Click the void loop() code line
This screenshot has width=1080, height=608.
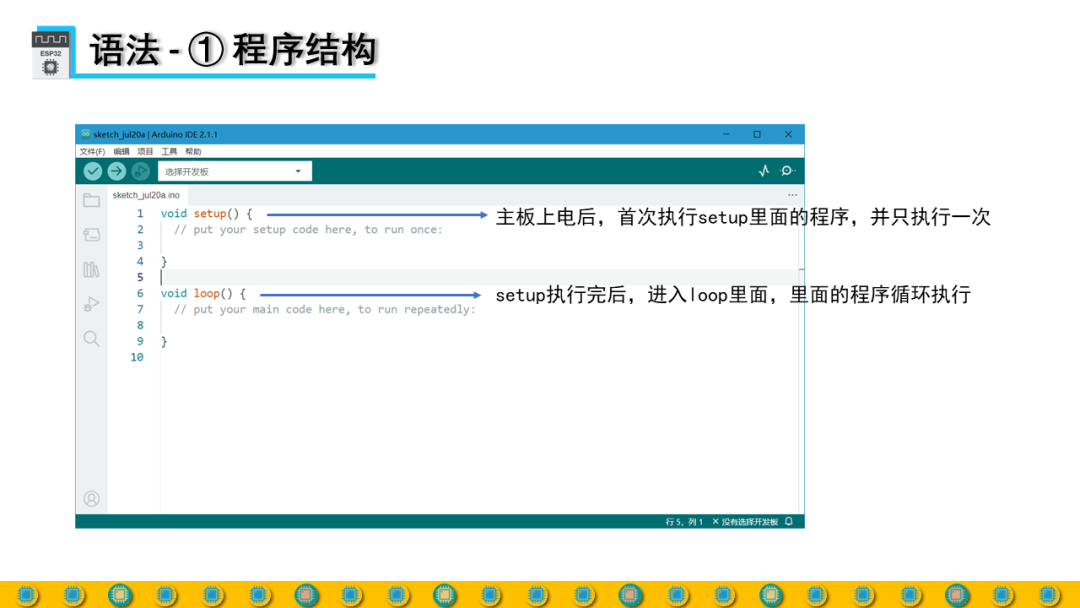(x=203, y=293)
